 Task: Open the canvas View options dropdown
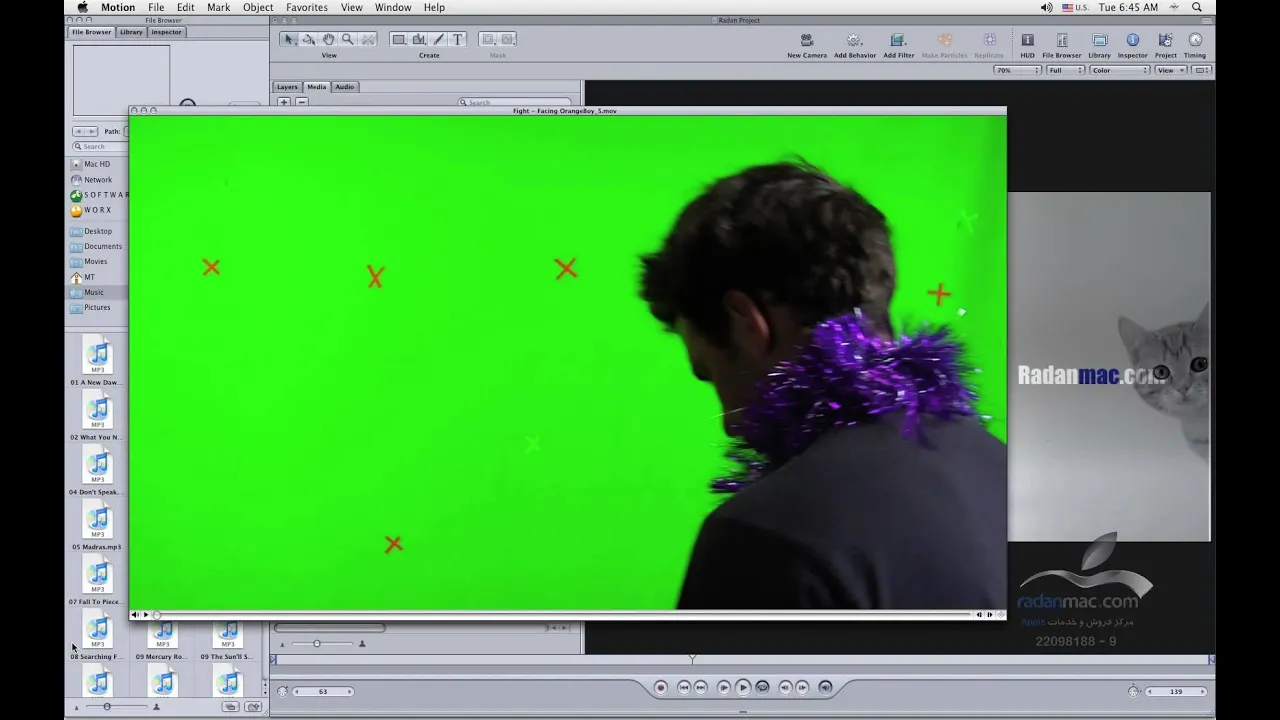coord(1170,70)
